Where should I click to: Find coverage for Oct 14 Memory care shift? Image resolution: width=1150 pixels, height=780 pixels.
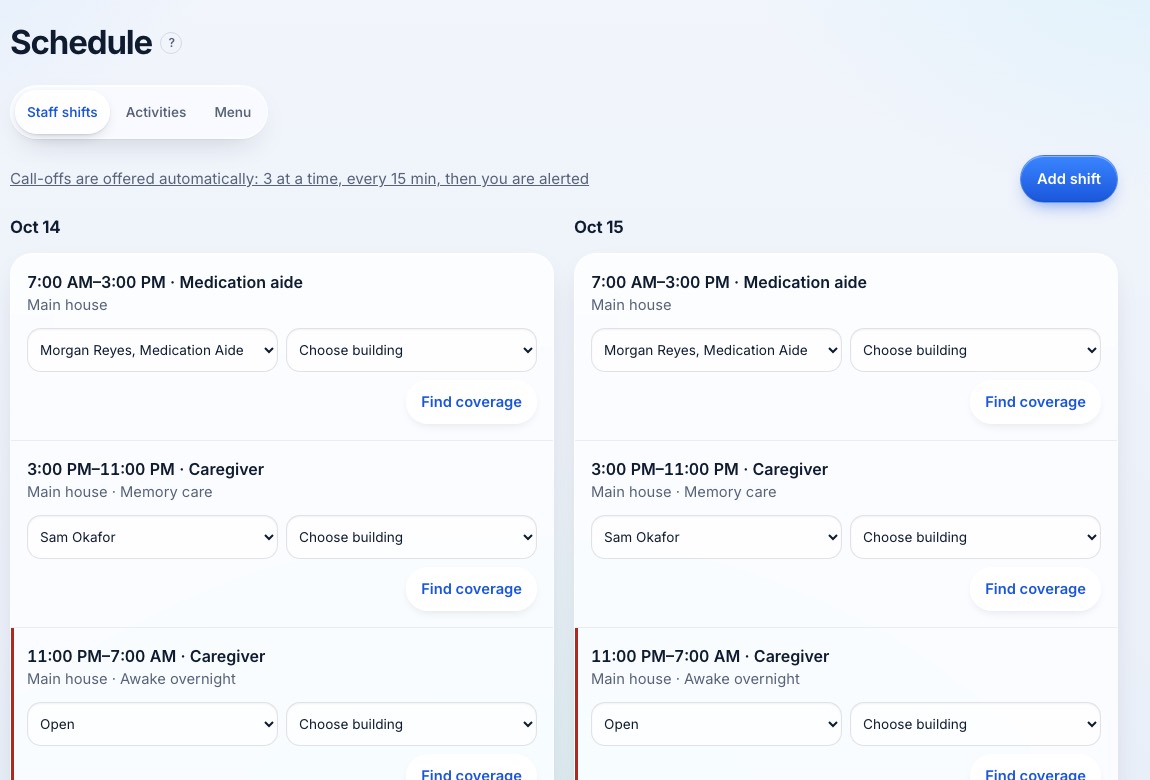(471, 589)
